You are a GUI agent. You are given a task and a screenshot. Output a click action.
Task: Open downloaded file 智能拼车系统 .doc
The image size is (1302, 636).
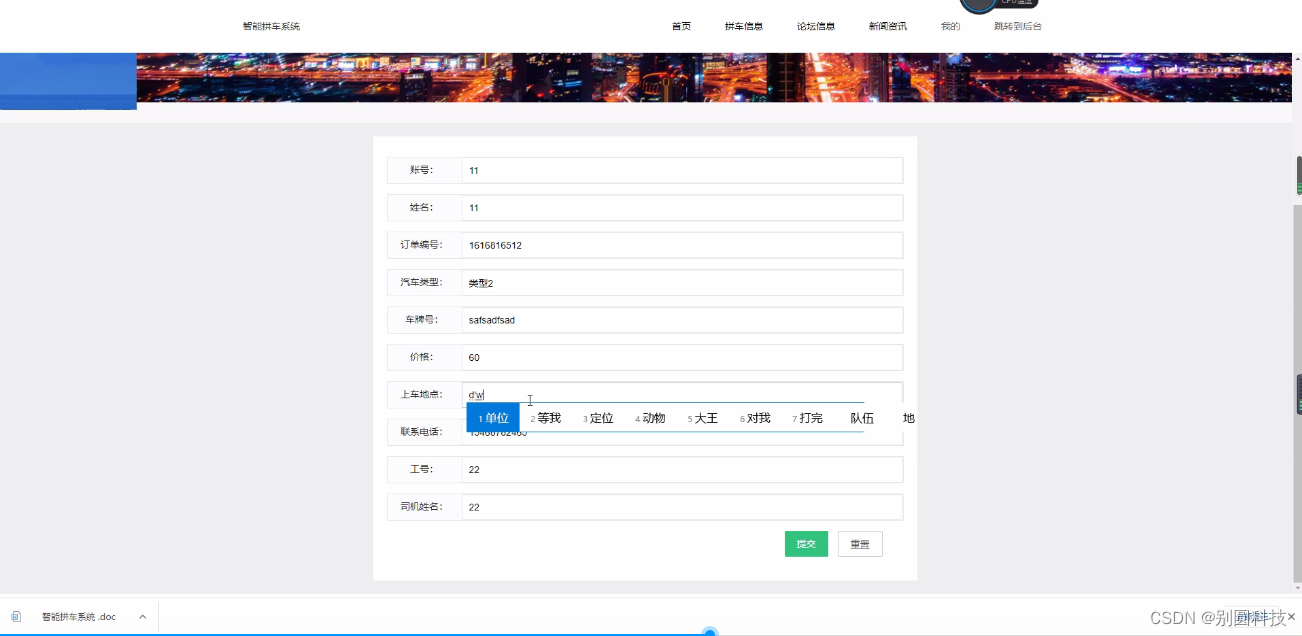(79, 617)
